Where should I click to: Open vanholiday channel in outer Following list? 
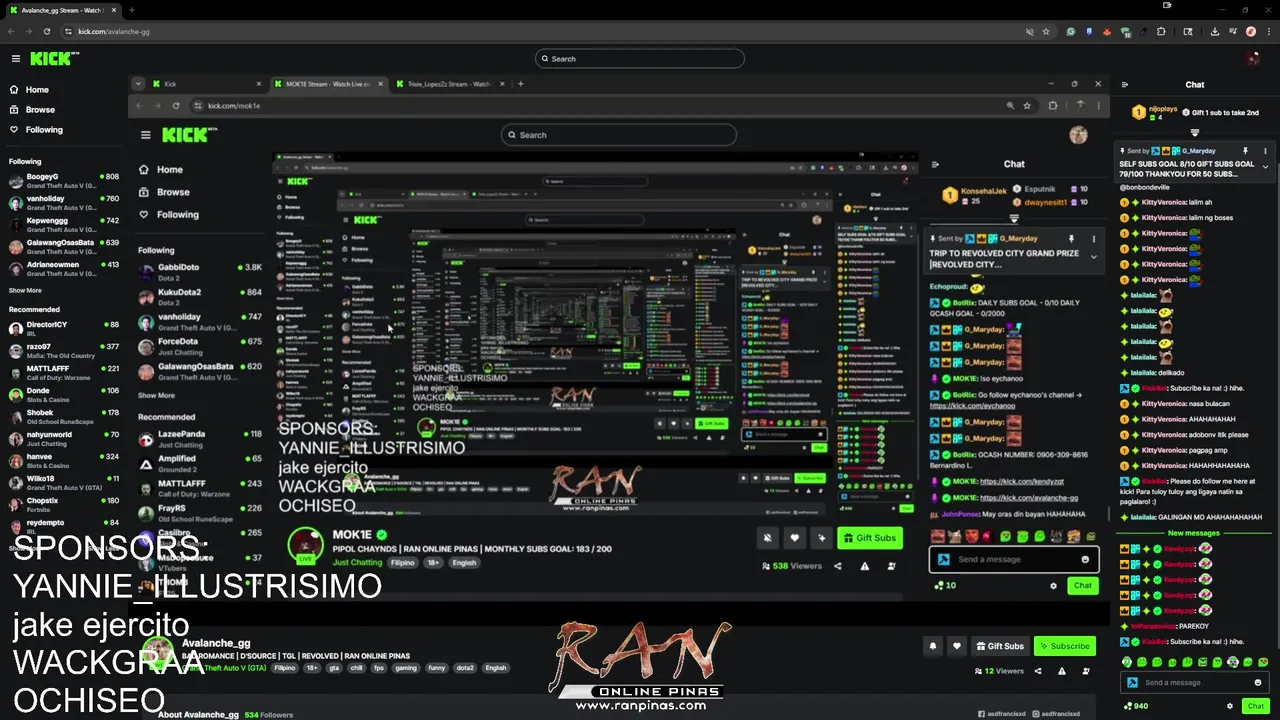click(x=64, y=203)
